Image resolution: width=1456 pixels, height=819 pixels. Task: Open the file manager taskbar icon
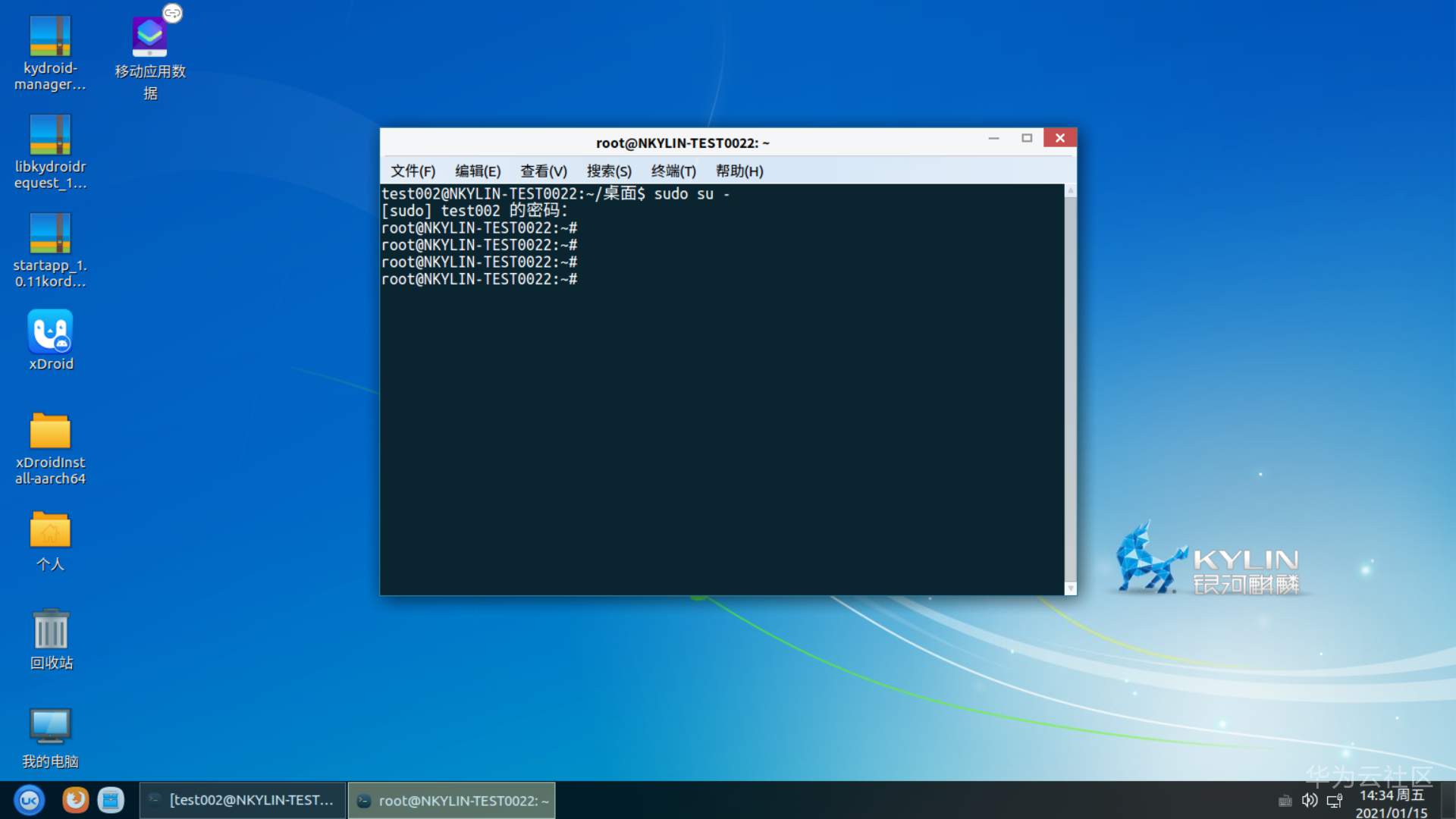111,800
